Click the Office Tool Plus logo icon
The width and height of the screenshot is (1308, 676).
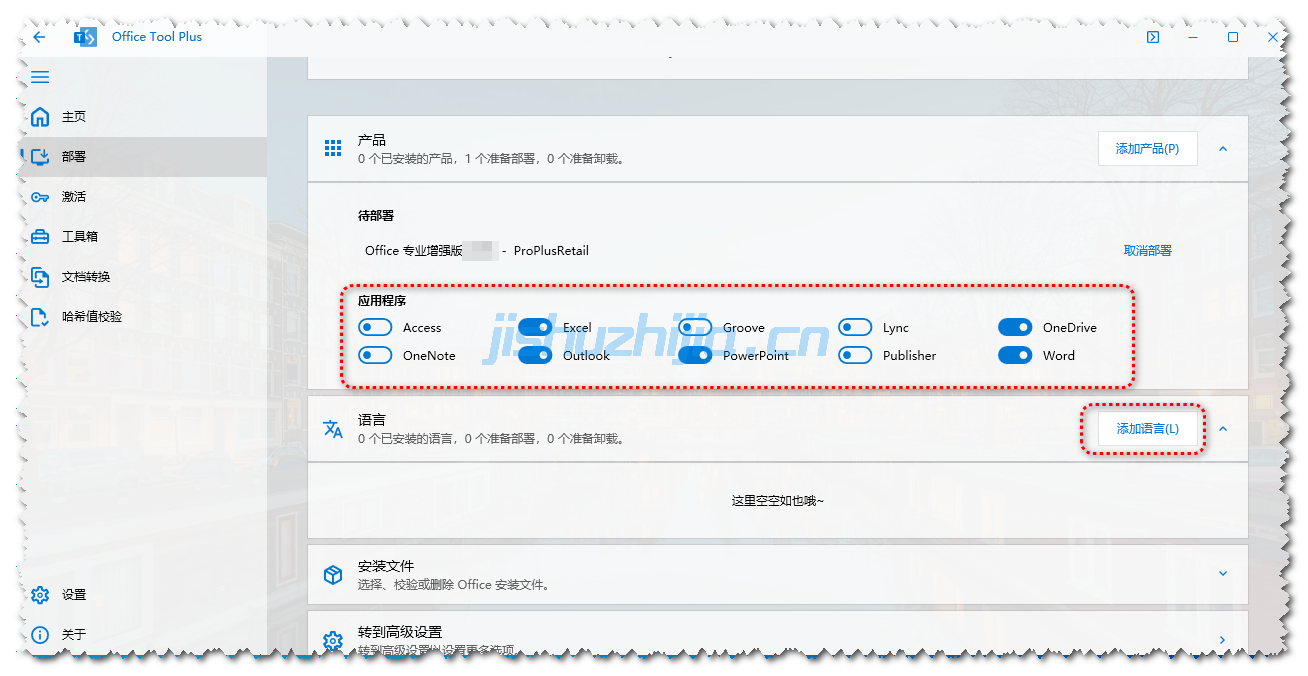[x=85, y=37]
